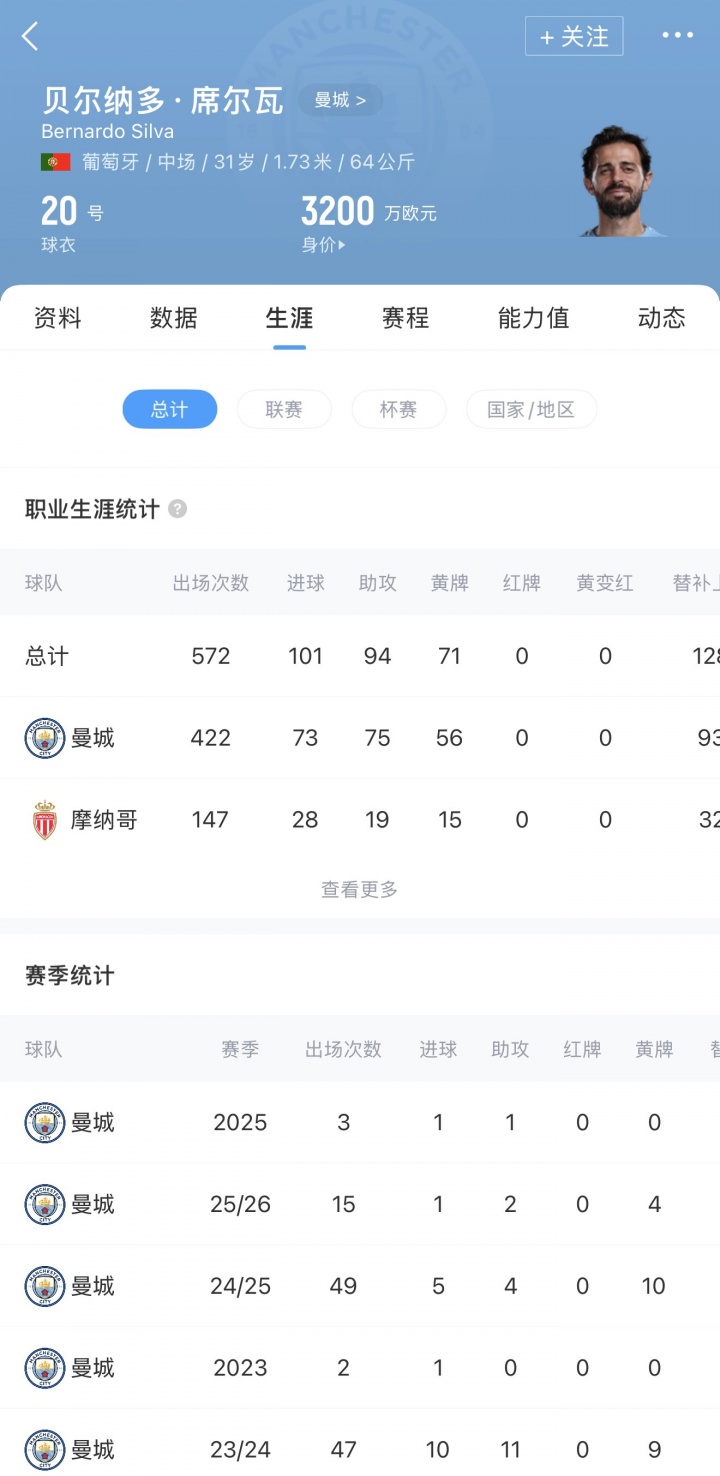Image resolution: width=720 pixels, height=1476 pixels.
Task: Select the 联赛 filter pill
Action: pyautogui.click(x=284, y=410)
